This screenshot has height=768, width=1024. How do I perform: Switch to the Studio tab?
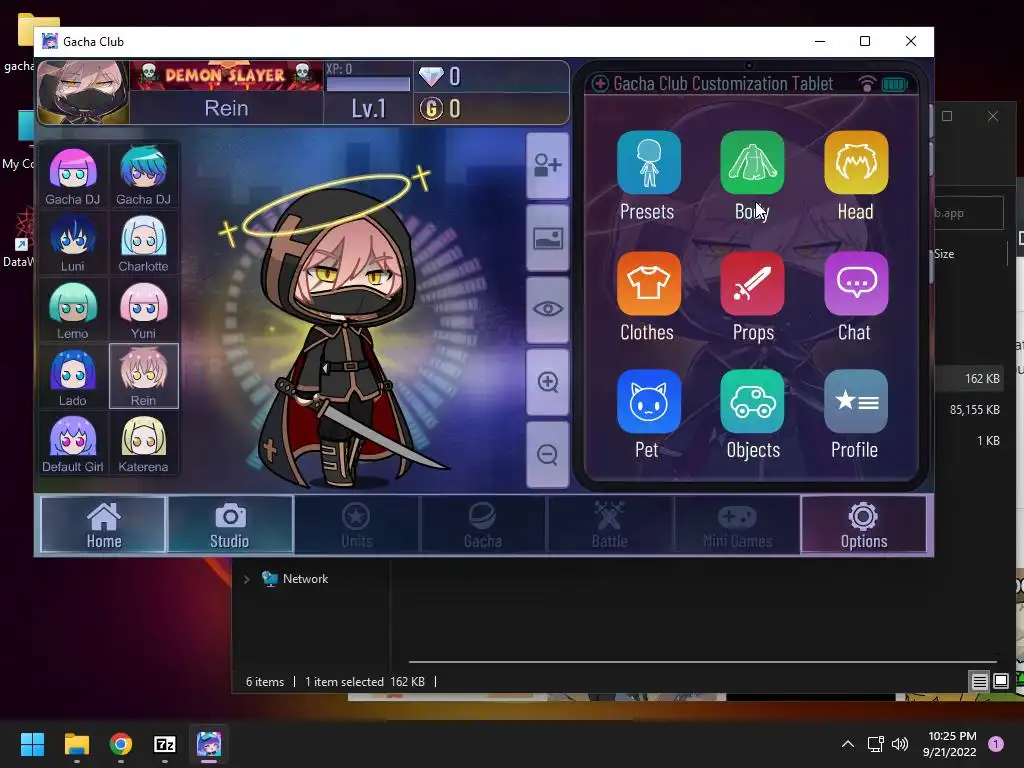[230, 524]
